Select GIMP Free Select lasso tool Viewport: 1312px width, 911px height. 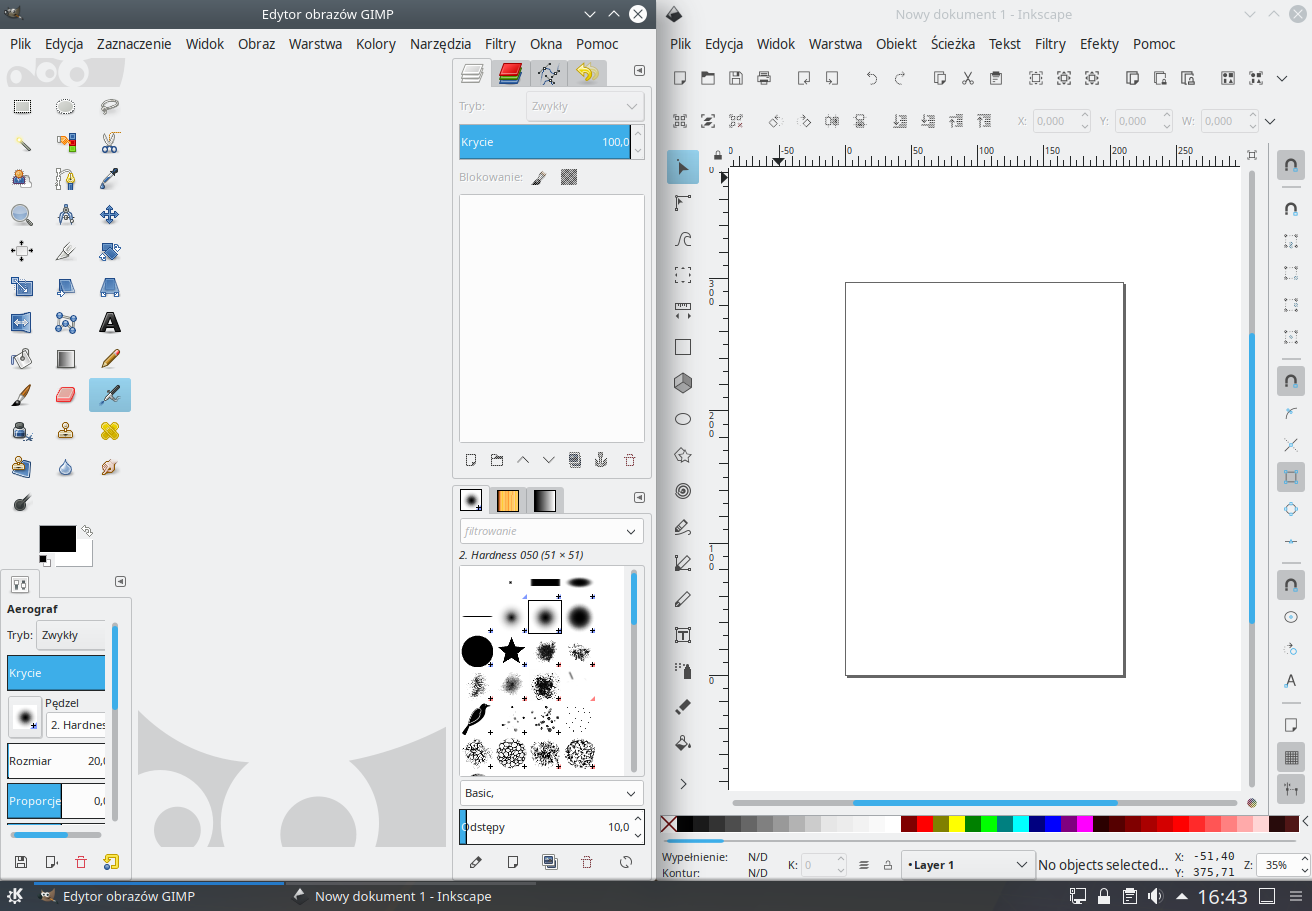click(110, 106)
